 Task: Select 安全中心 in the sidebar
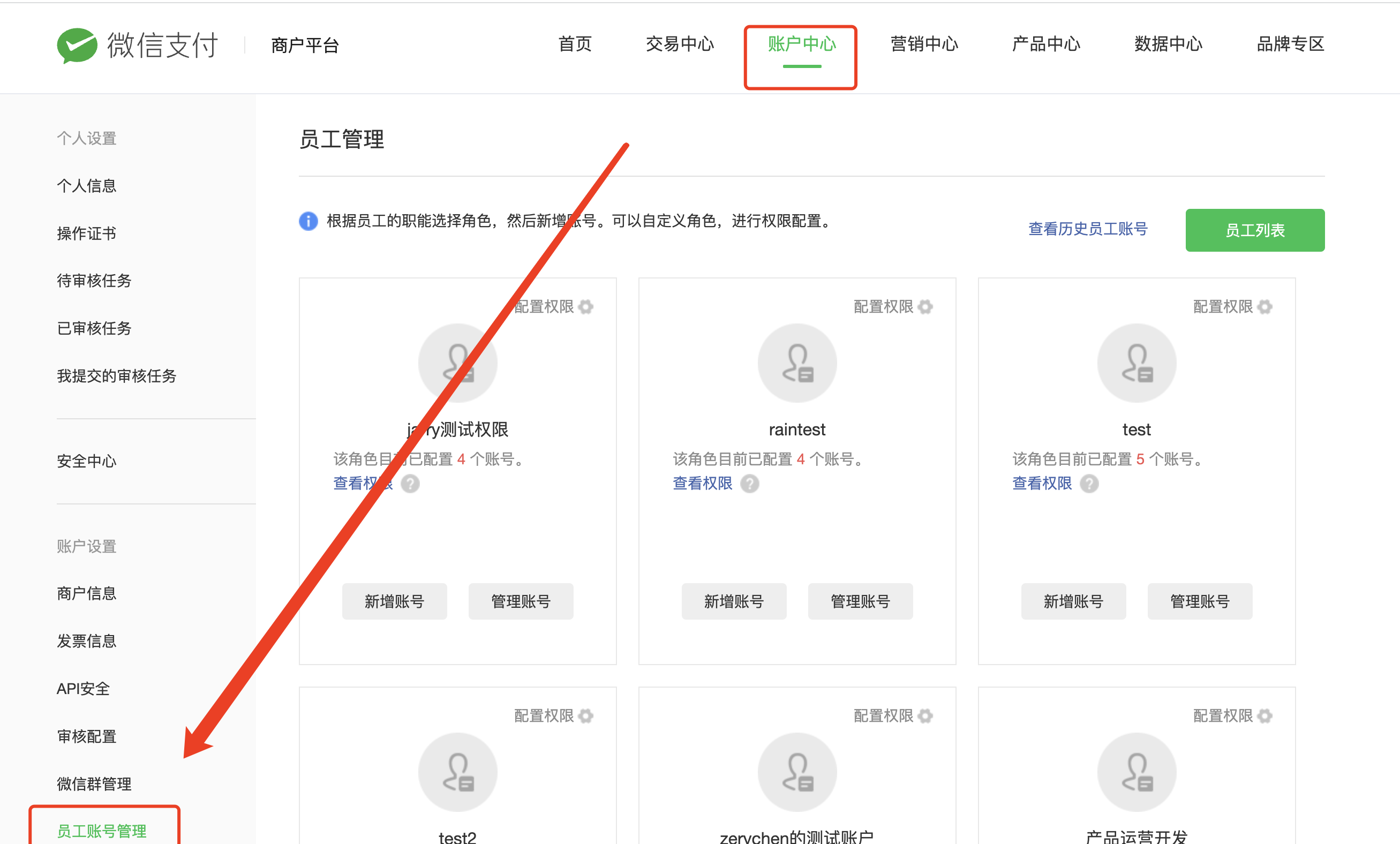click(x=86, y=461)
